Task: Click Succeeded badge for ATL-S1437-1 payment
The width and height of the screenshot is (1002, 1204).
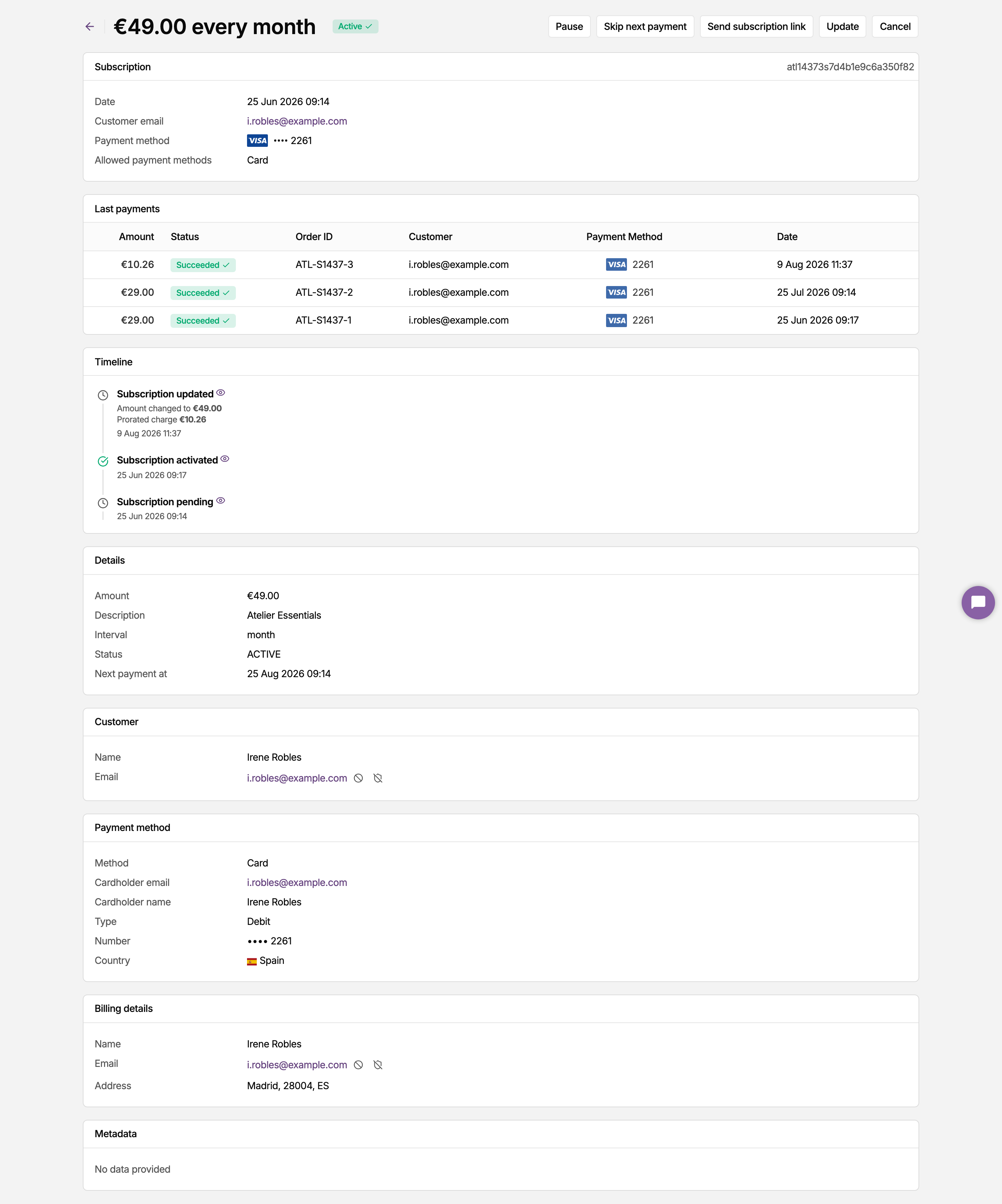Action: (203, 320)
